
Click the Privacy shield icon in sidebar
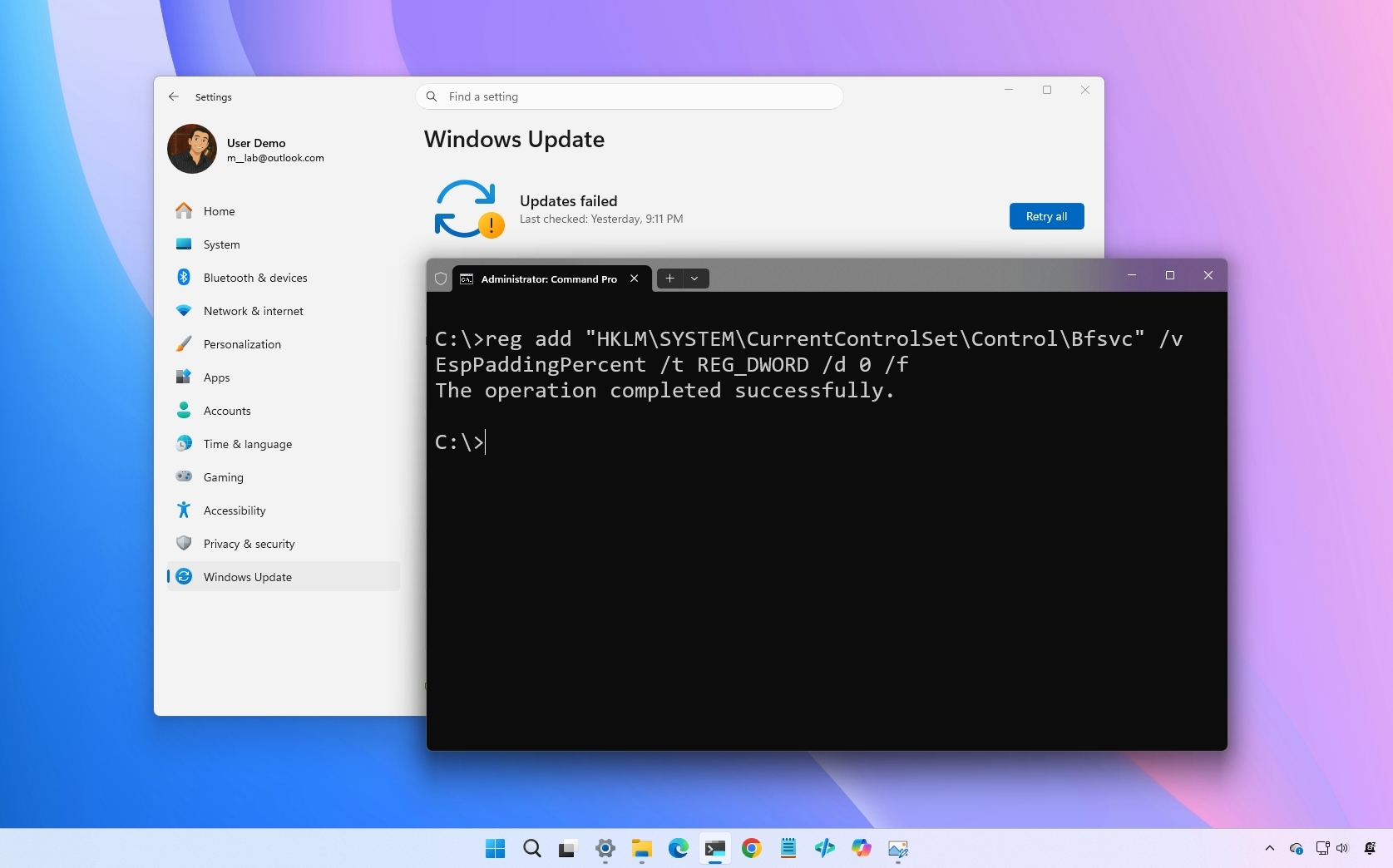[x=184, y=543]
